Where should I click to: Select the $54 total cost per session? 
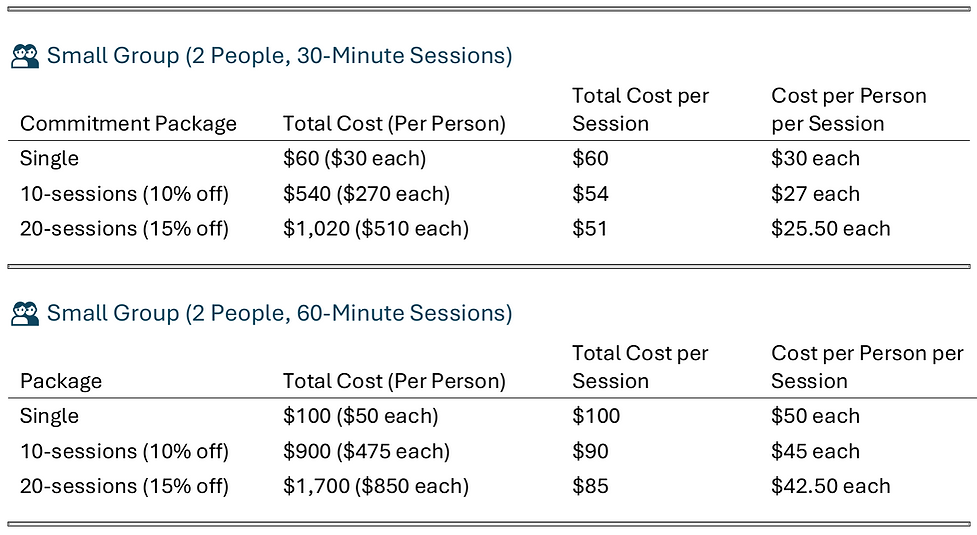click(x=590, y=194)
